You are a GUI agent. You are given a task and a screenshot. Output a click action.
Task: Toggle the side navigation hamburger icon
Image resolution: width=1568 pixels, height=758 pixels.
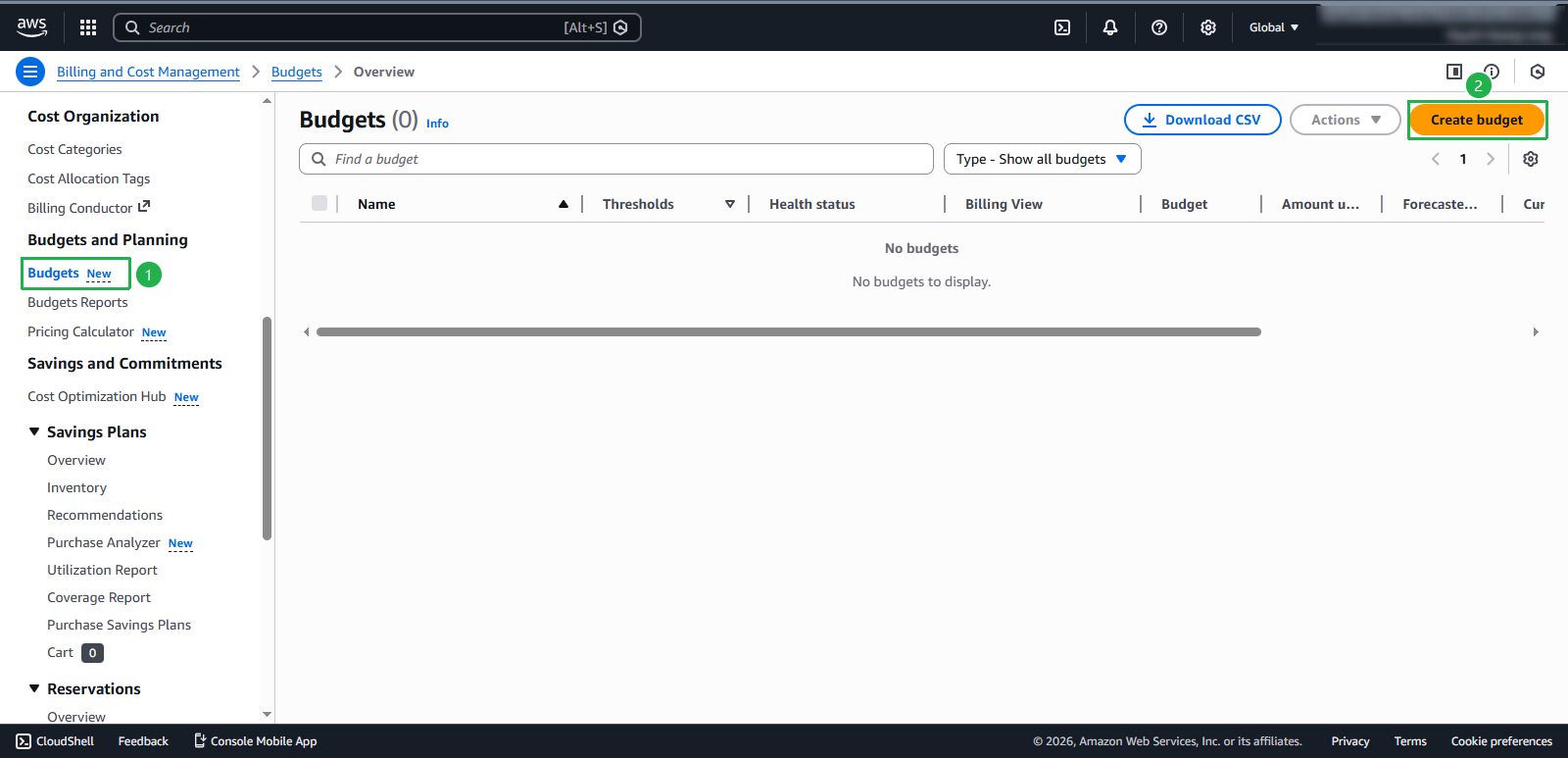point(30,72)
